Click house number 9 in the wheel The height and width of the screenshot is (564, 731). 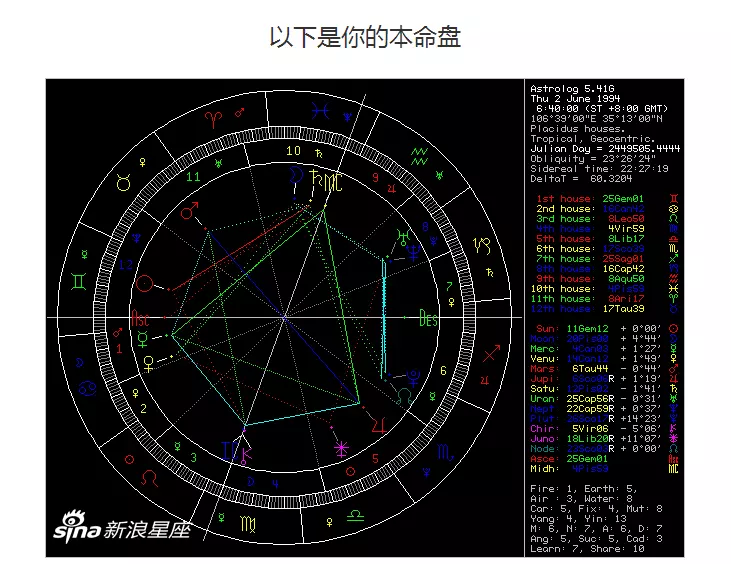click(x=375, y=177)
